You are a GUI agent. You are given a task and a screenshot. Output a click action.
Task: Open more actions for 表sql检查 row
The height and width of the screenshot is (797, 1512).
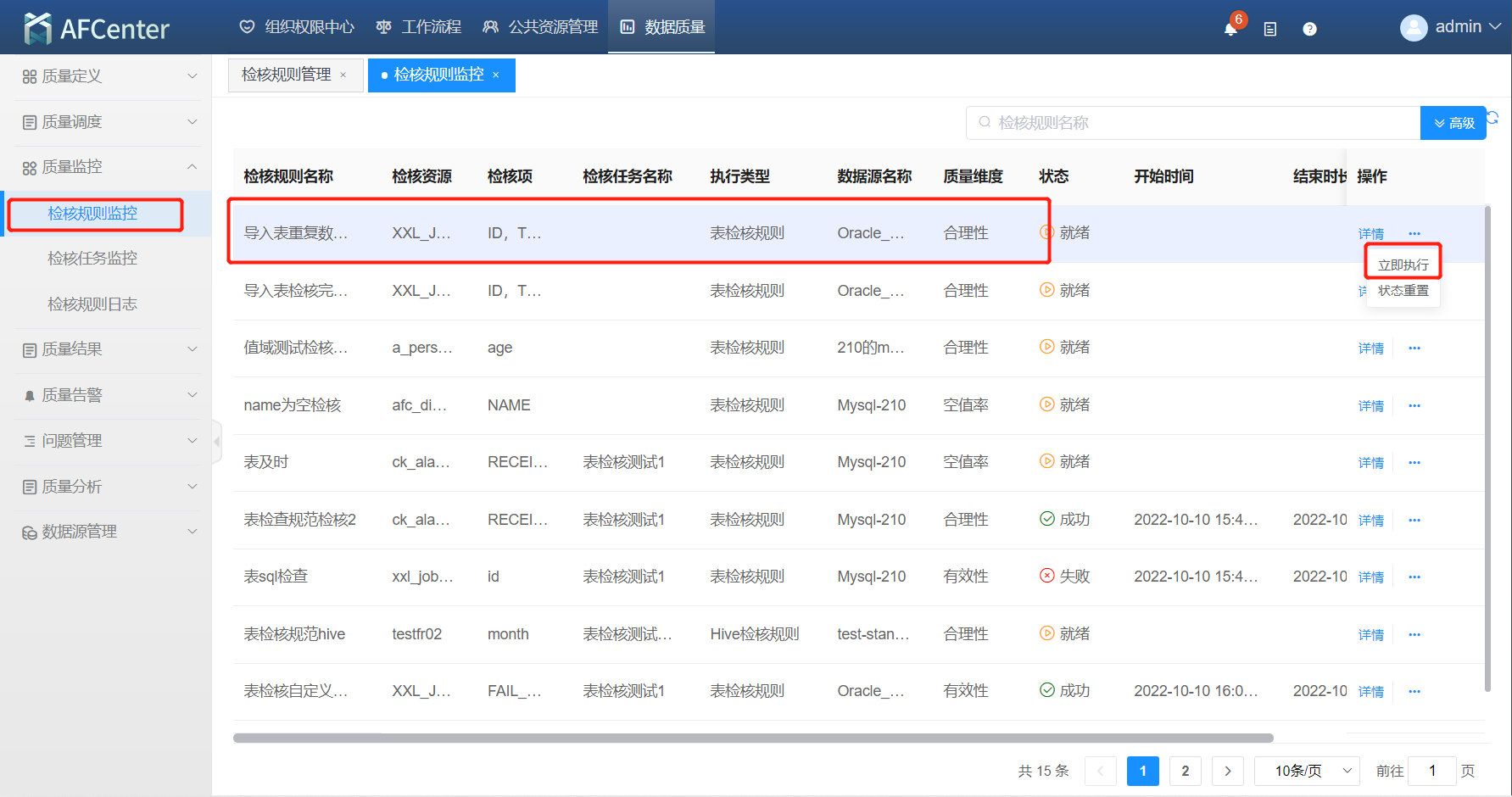1414,577
